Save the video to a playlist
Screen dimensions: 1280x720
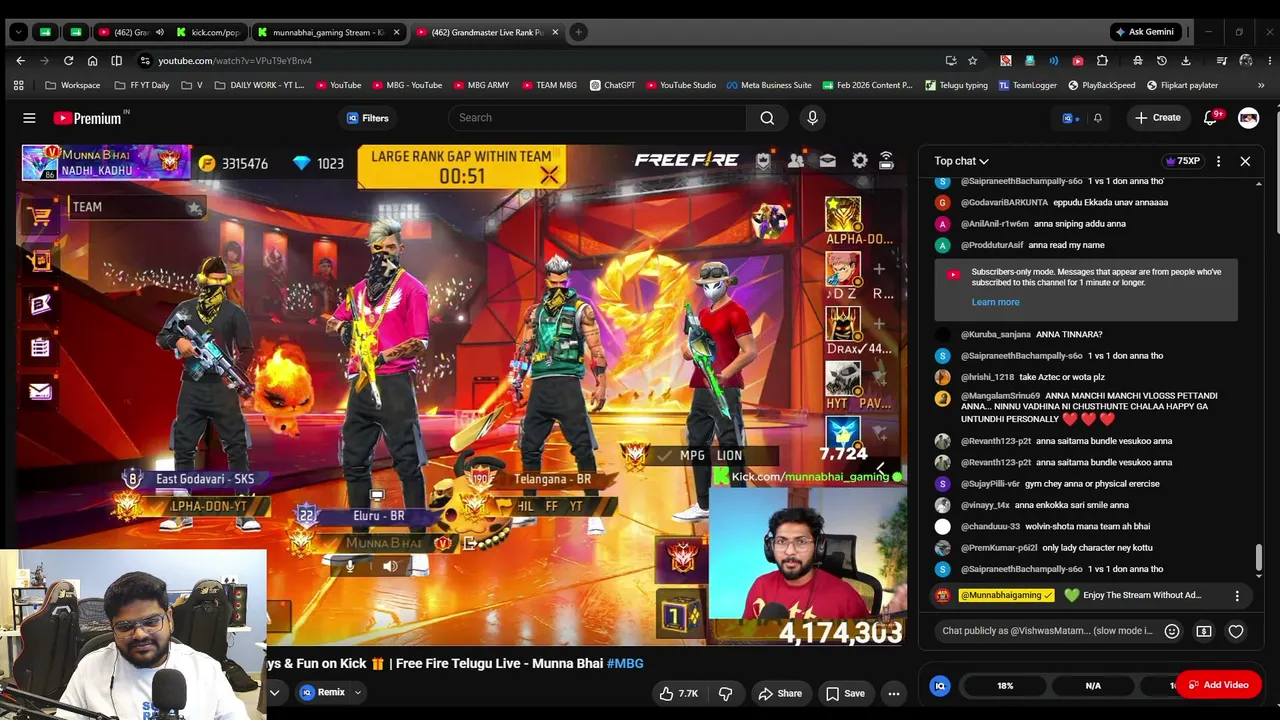(845, 693)
